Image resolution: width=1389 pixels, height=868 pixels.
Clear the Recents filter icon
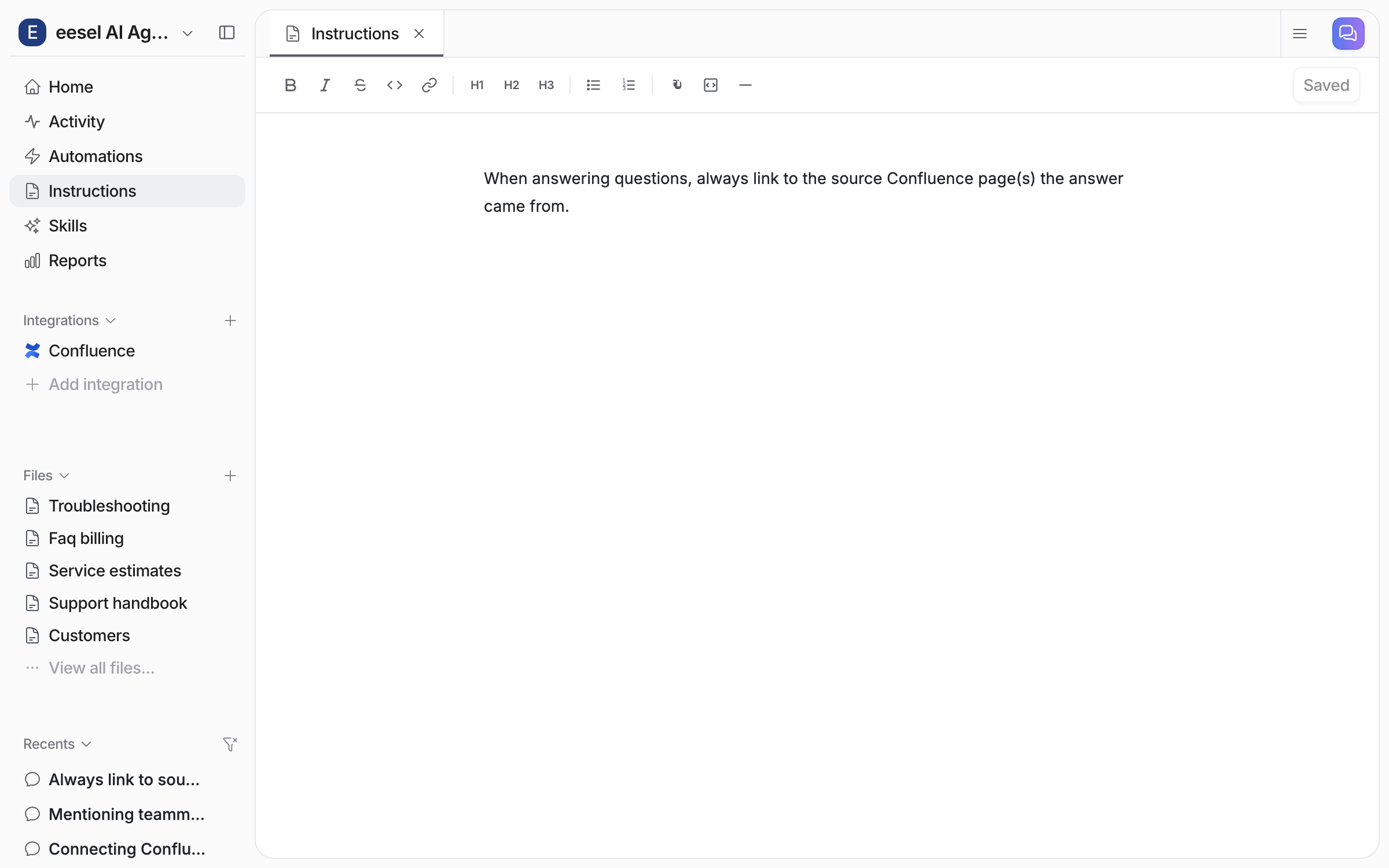click(230, 744)
